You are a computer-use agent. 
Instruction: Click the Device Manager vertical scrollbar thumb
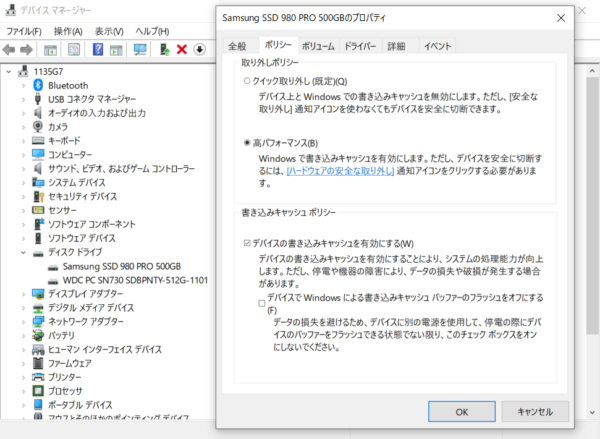point(592,205)
